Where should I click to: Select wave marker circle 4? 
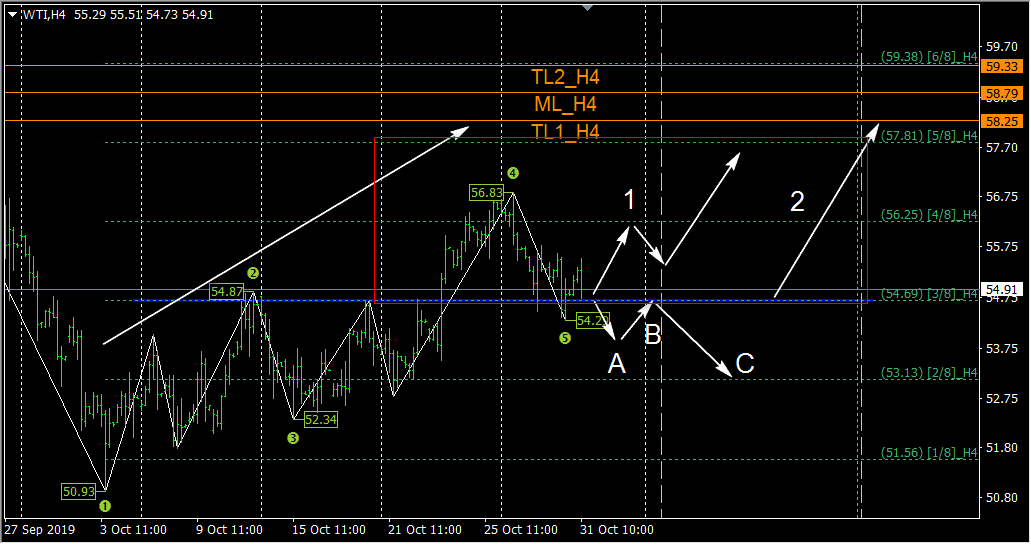513,173
